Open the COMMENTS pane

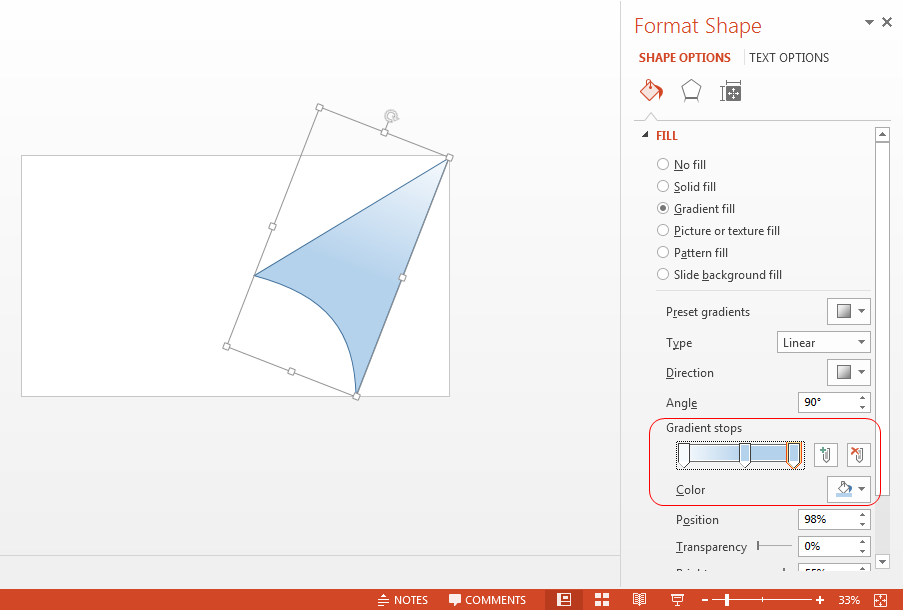[x=487, y=600]
